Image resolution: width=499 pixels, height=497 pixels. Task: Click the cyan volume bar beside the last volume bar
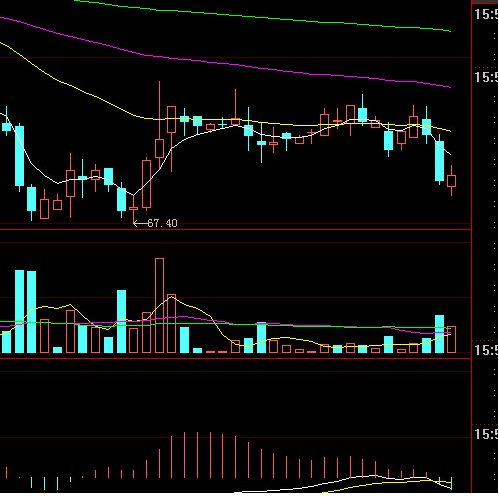(x=439, y=334)
